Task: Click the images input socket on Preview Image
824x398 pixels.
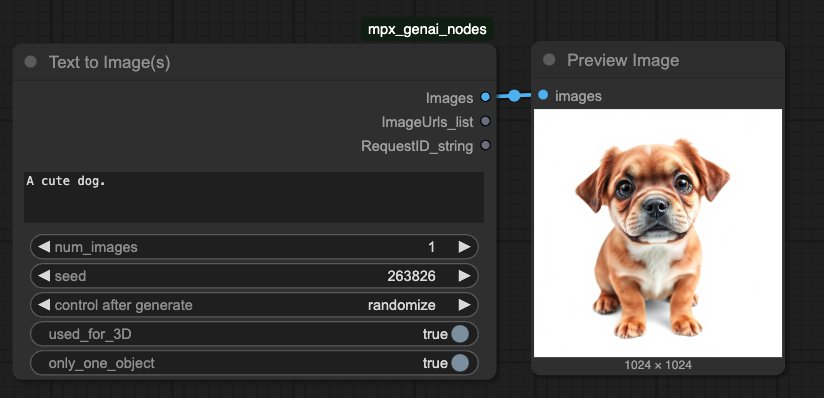Action: point(543,95)
